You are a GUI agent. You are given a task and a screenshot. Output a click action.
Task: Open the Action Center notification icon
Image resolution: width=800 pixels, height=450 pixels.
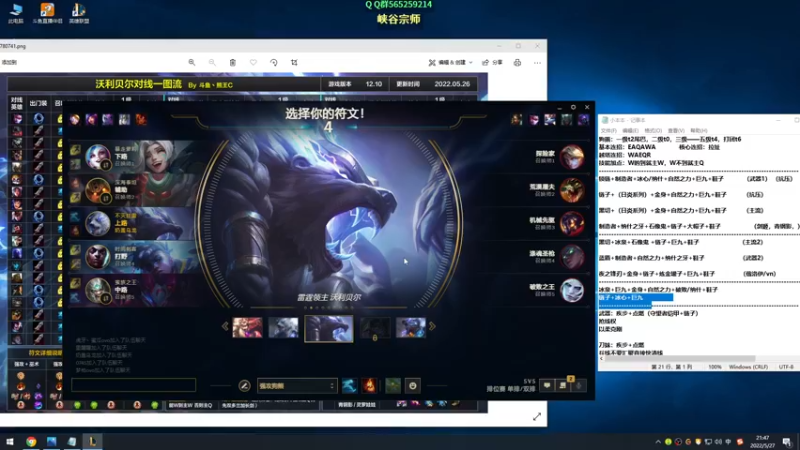click(x=787, y=441)
